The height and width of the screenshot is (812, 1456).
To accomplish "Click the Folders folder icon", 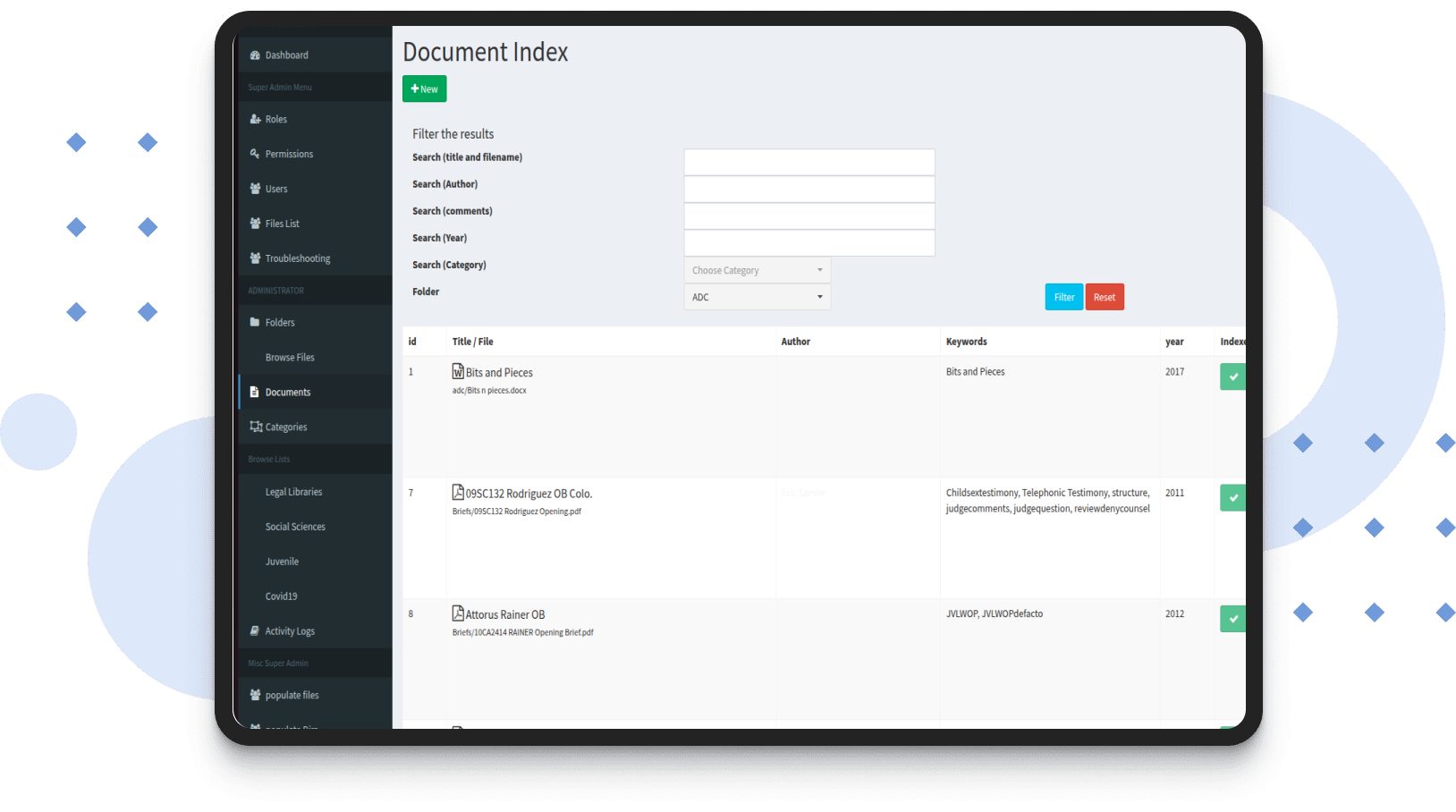I will (255, 322).
